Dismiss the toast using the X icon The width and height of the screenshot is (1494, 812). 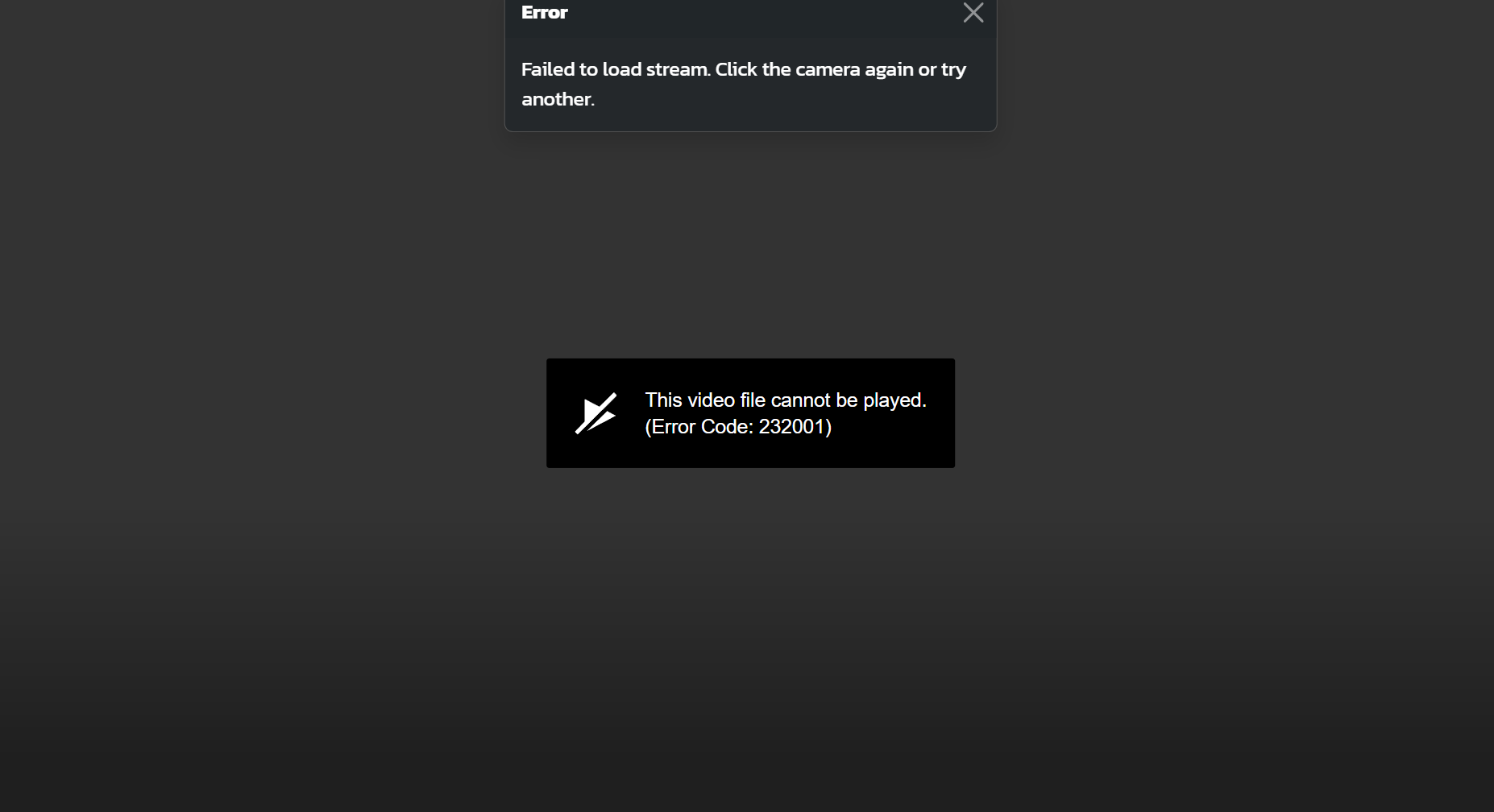tap(973, 12)
